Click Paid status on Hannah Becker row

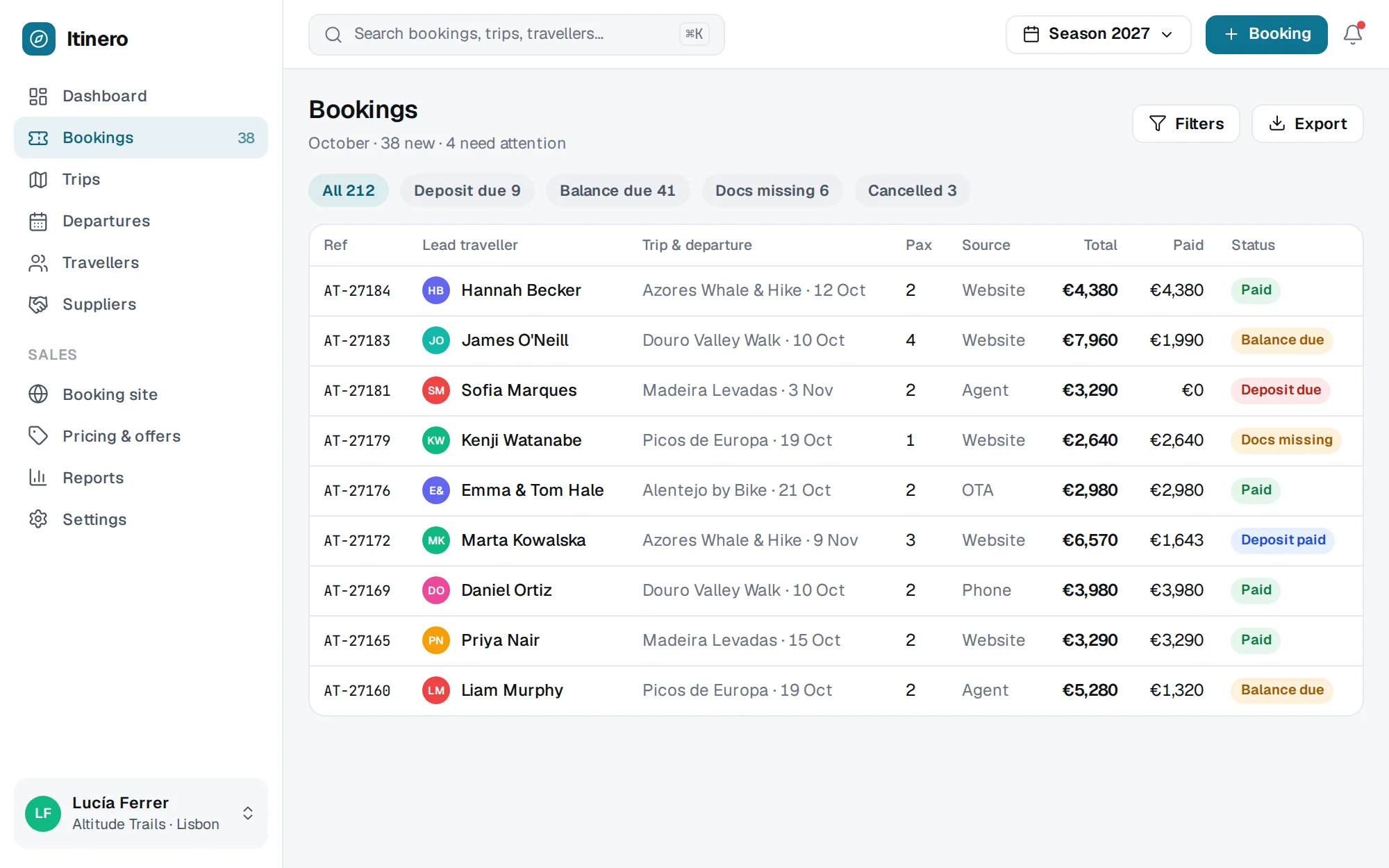pos(1256,290)
